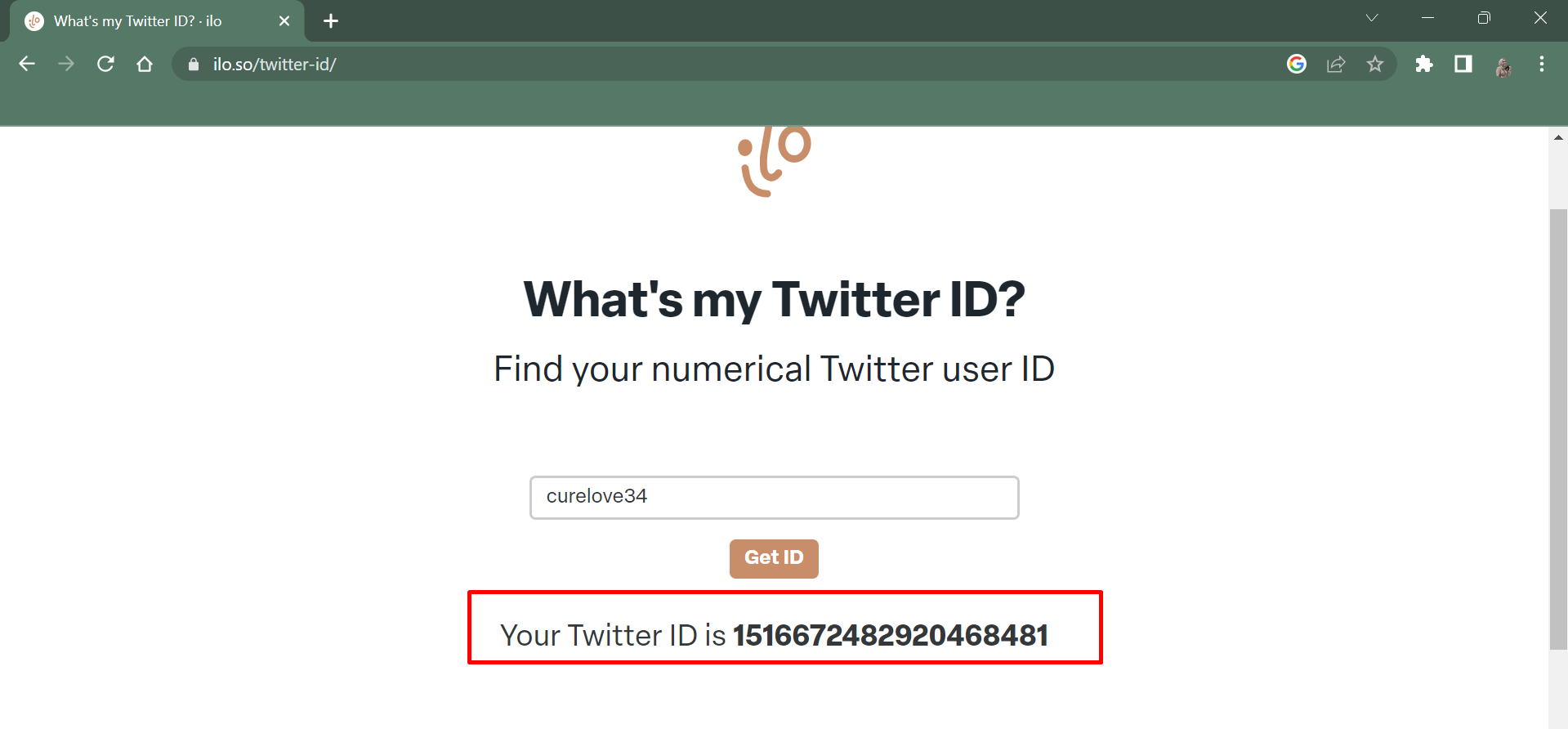Toggle the browser side panel

tap(1463, 64)
